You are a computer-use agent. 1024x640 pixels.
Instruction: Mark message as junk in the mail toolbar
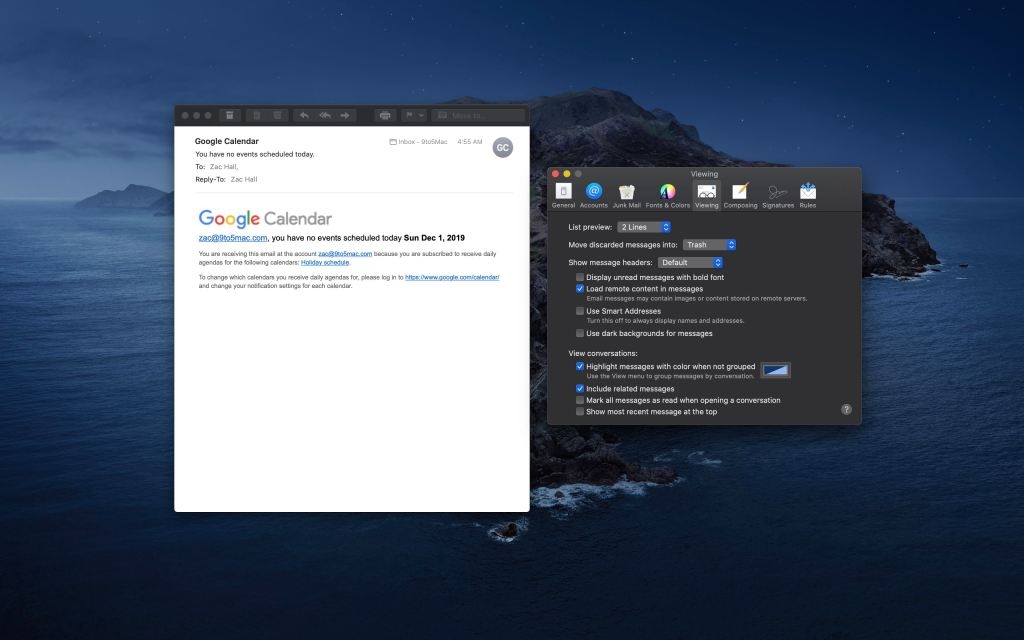tap(278, 116)
